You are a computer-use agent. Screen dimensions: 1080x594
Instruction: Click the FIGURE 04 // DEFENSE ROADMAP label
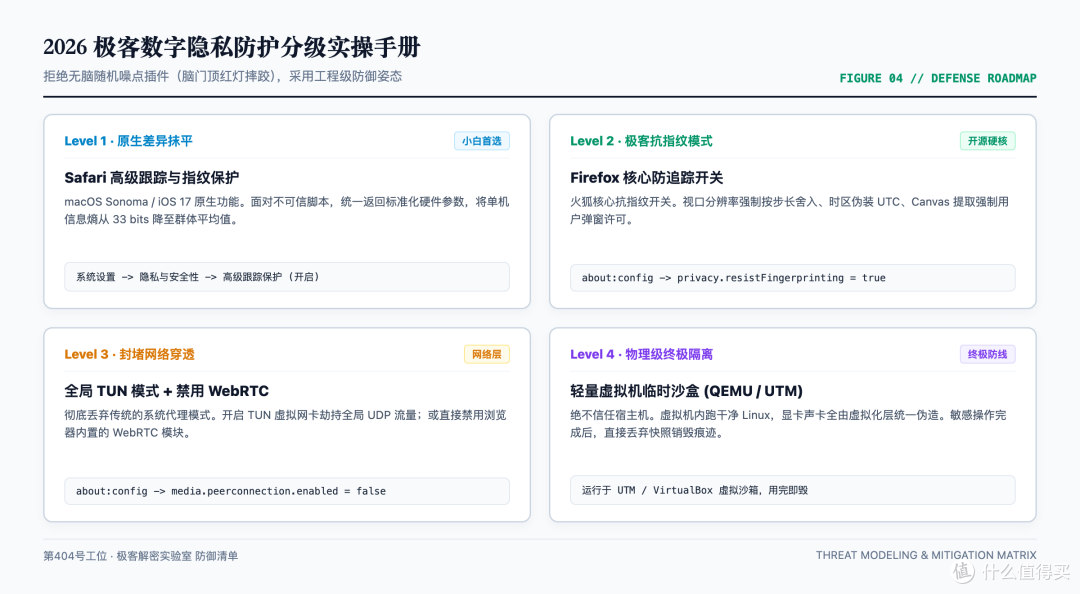click(937, 78)
